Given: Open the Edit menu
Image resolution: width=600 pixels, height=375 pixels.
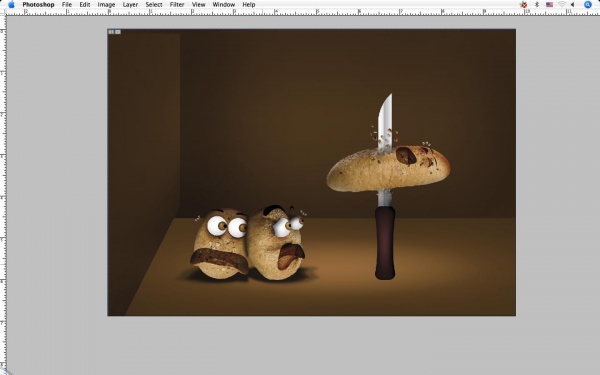Looking at the screenshot, I should click(85, 5).
